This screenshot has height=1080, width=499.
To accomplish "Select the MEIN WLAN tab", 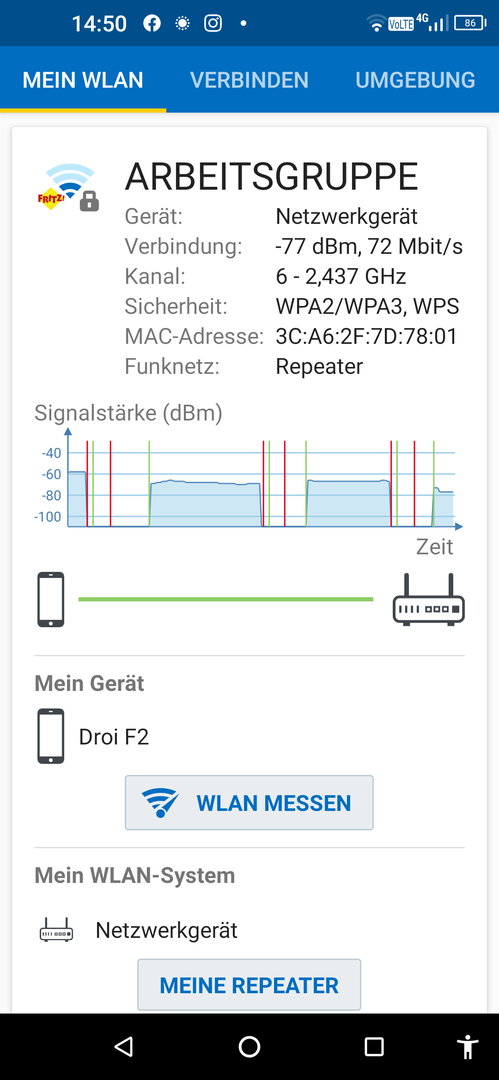I will coord(83,80).
